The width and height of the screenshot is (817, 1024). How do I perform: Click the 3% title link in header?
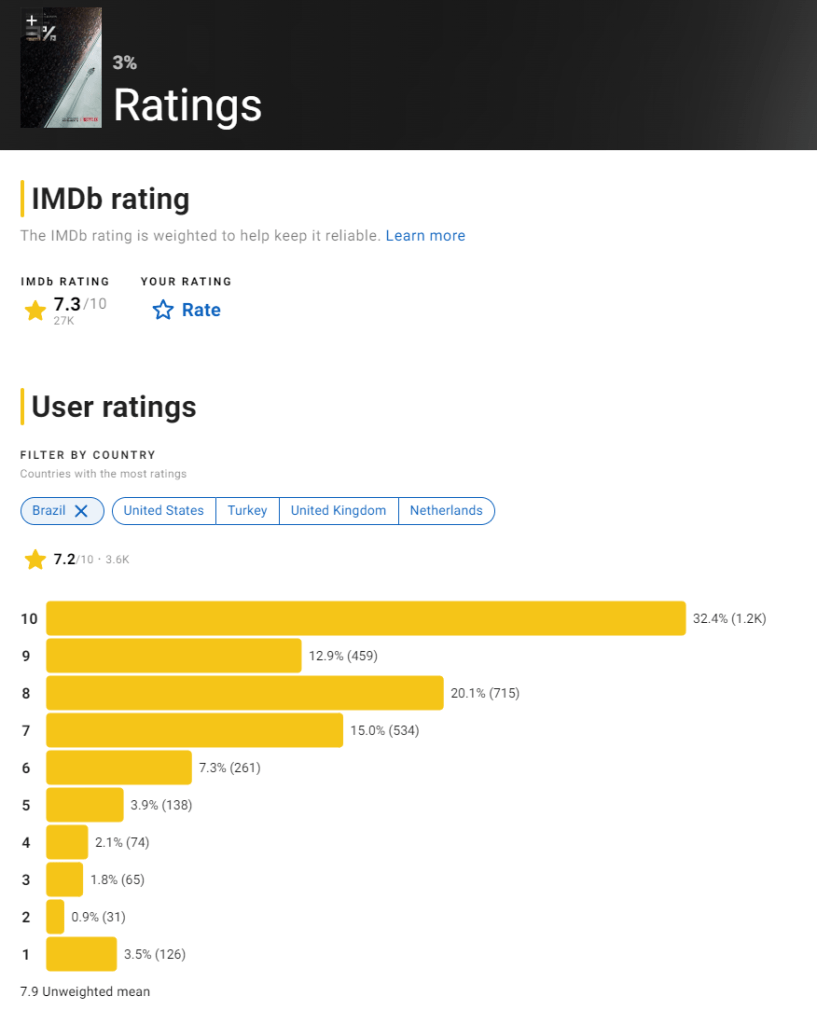coord(124,63)
